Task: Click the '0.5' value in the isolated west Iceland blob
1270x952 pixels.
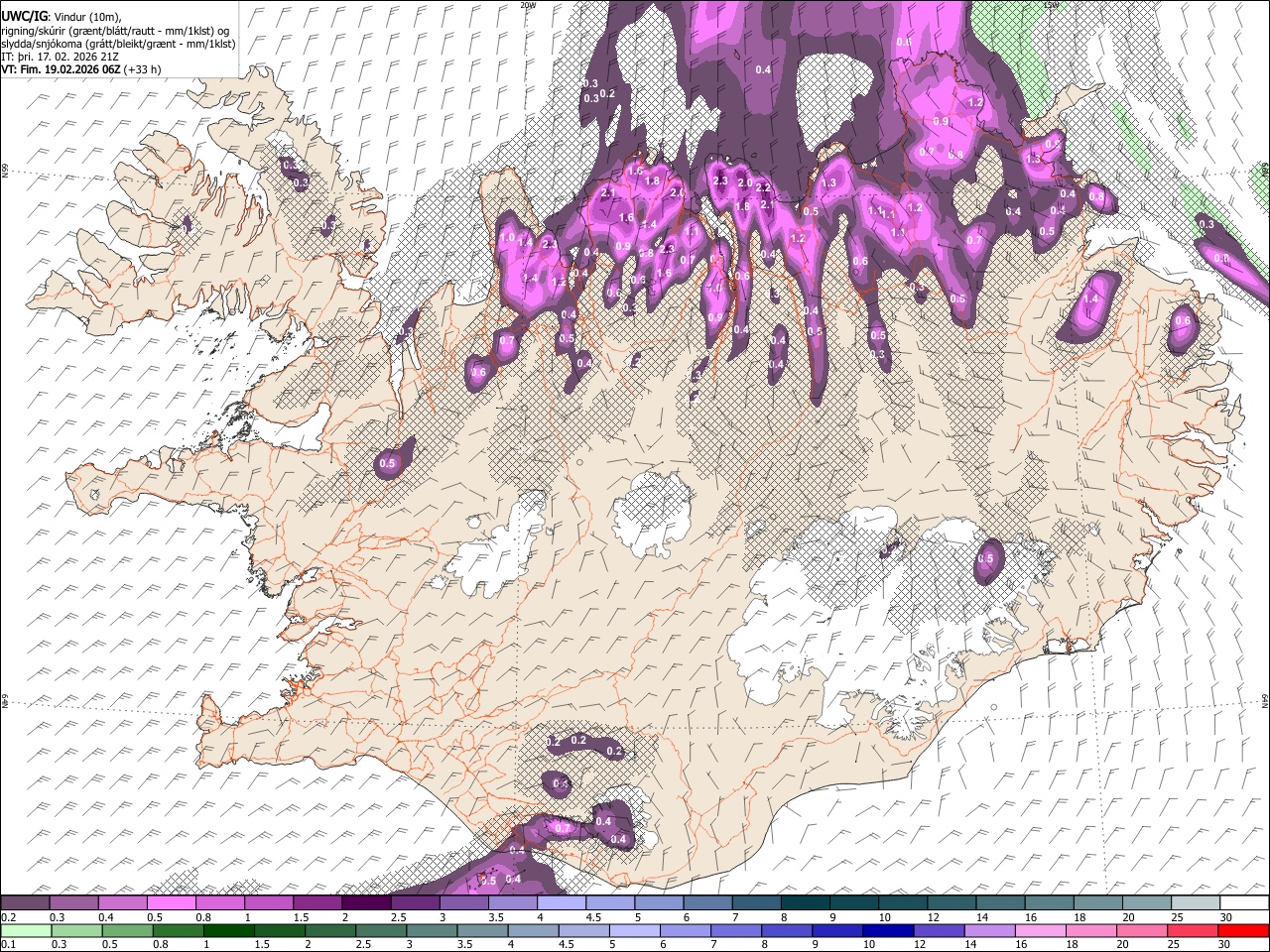Action: [388, 463]
